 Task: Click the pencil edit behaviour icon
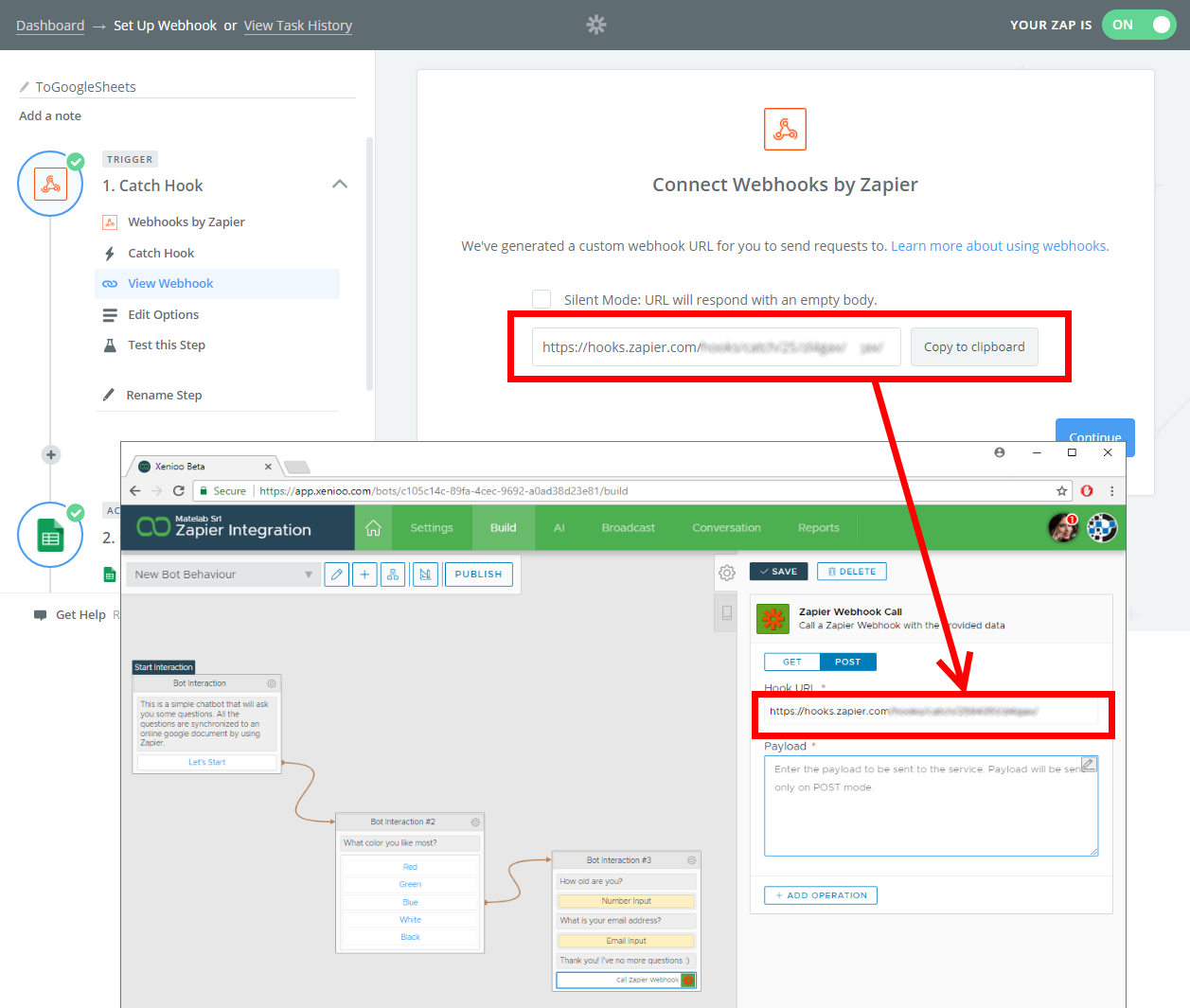coord(336,575)
